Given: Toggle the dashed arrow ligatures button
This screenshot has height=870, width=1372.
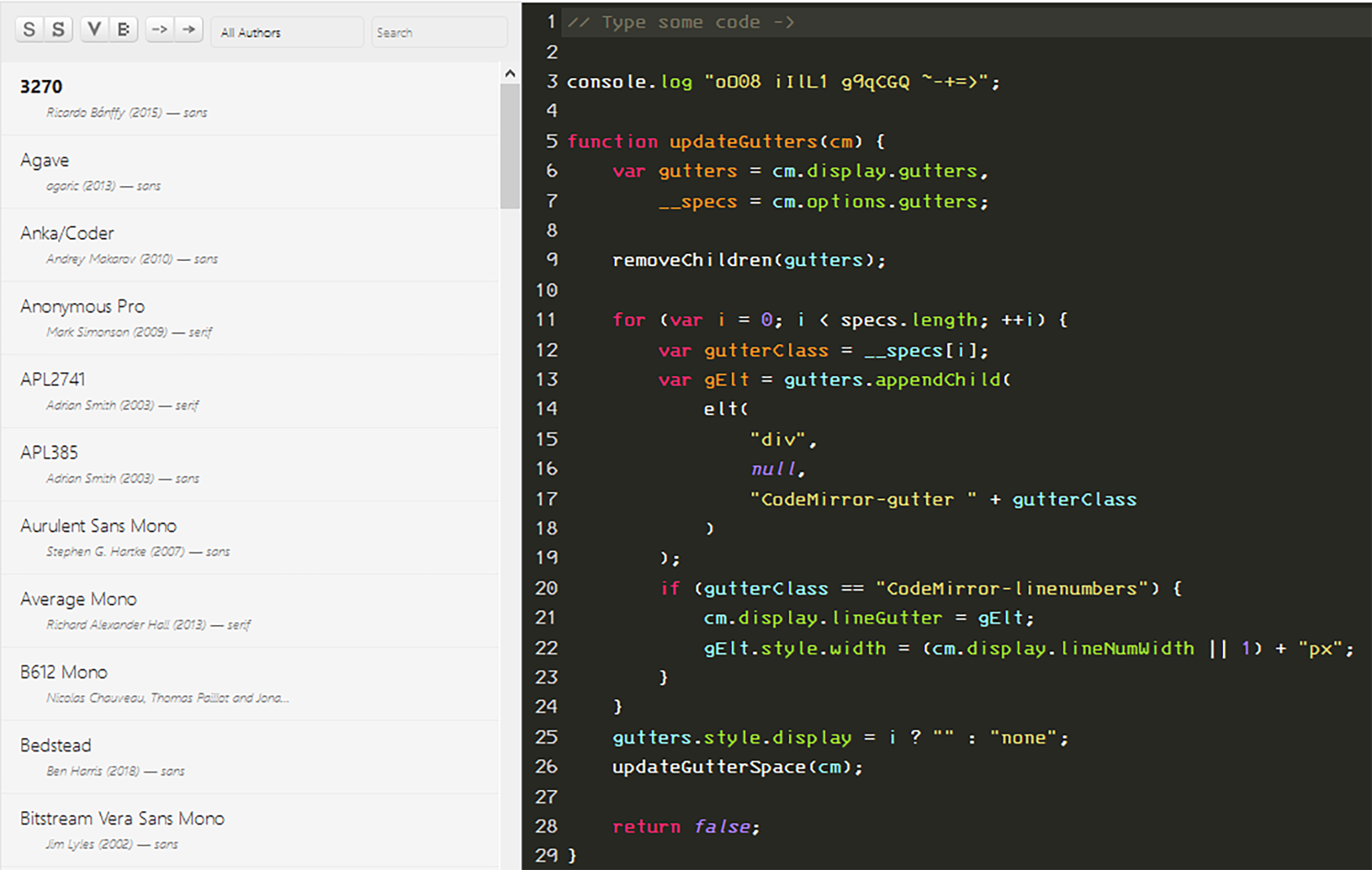Looking at the screenshot, I should tap(160, 29).
